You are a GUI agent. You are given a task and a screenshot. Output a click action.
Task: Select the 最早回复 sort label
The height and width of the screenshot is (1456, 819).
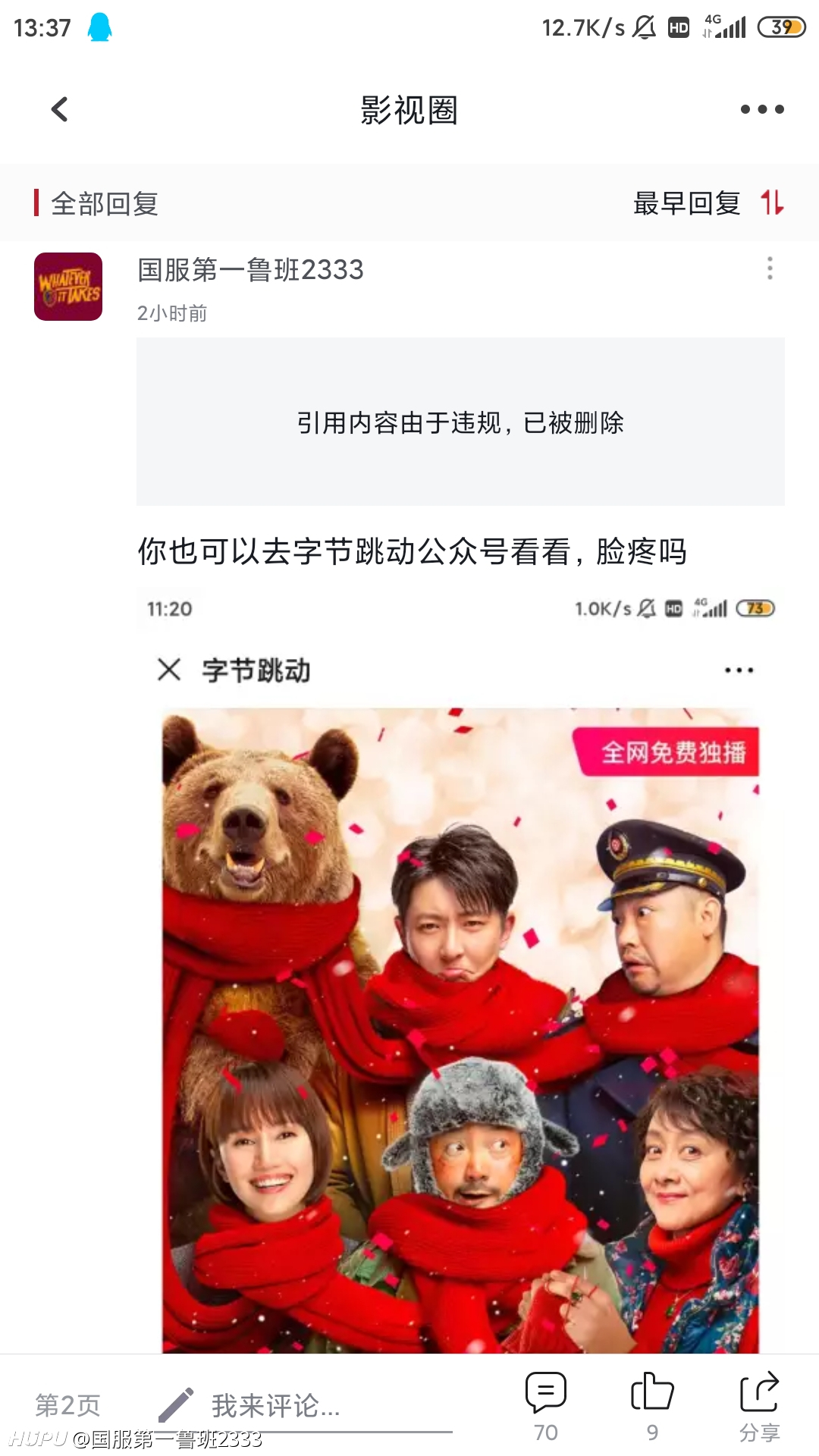(x=687, y=203)
